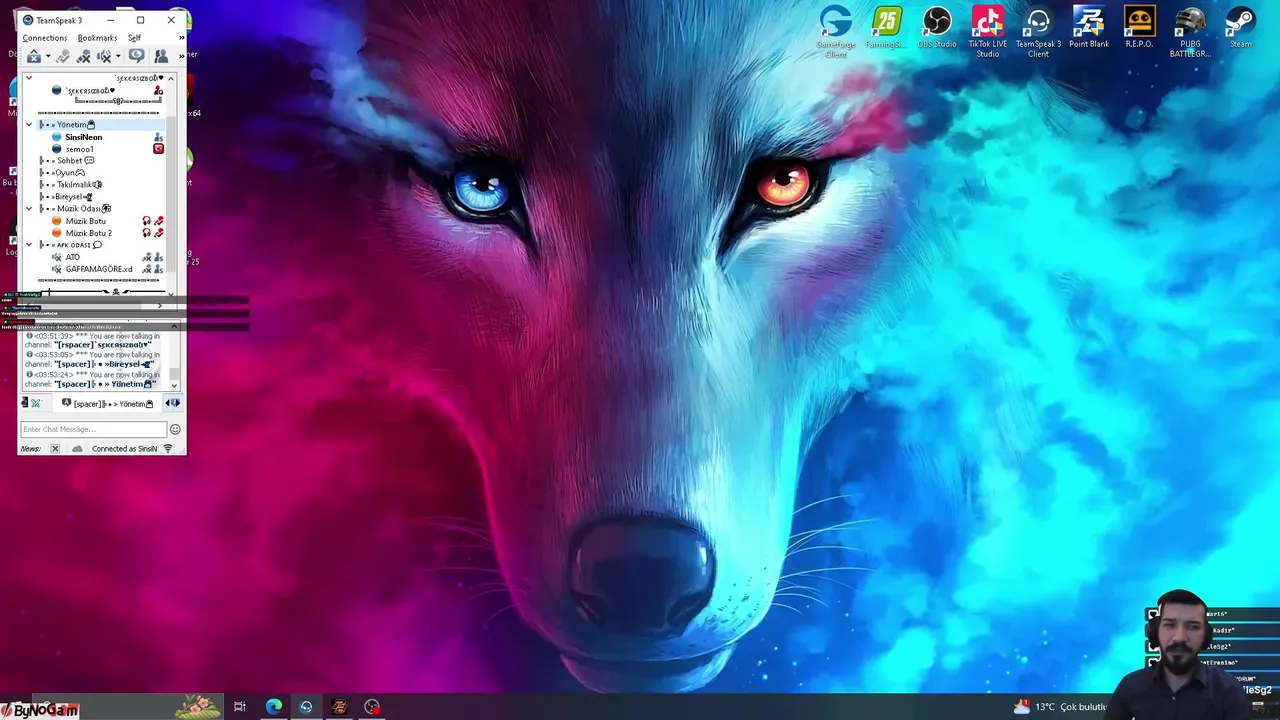
Task: Open the Steam desktop shortcut
Action: click(1241, 28)
